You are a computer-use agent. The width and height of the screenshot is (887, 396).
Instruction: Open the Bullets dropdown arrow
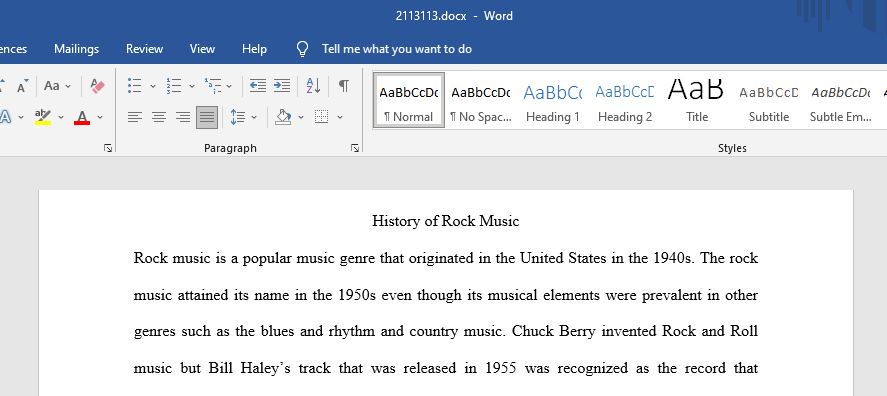(x=153, y=86)
